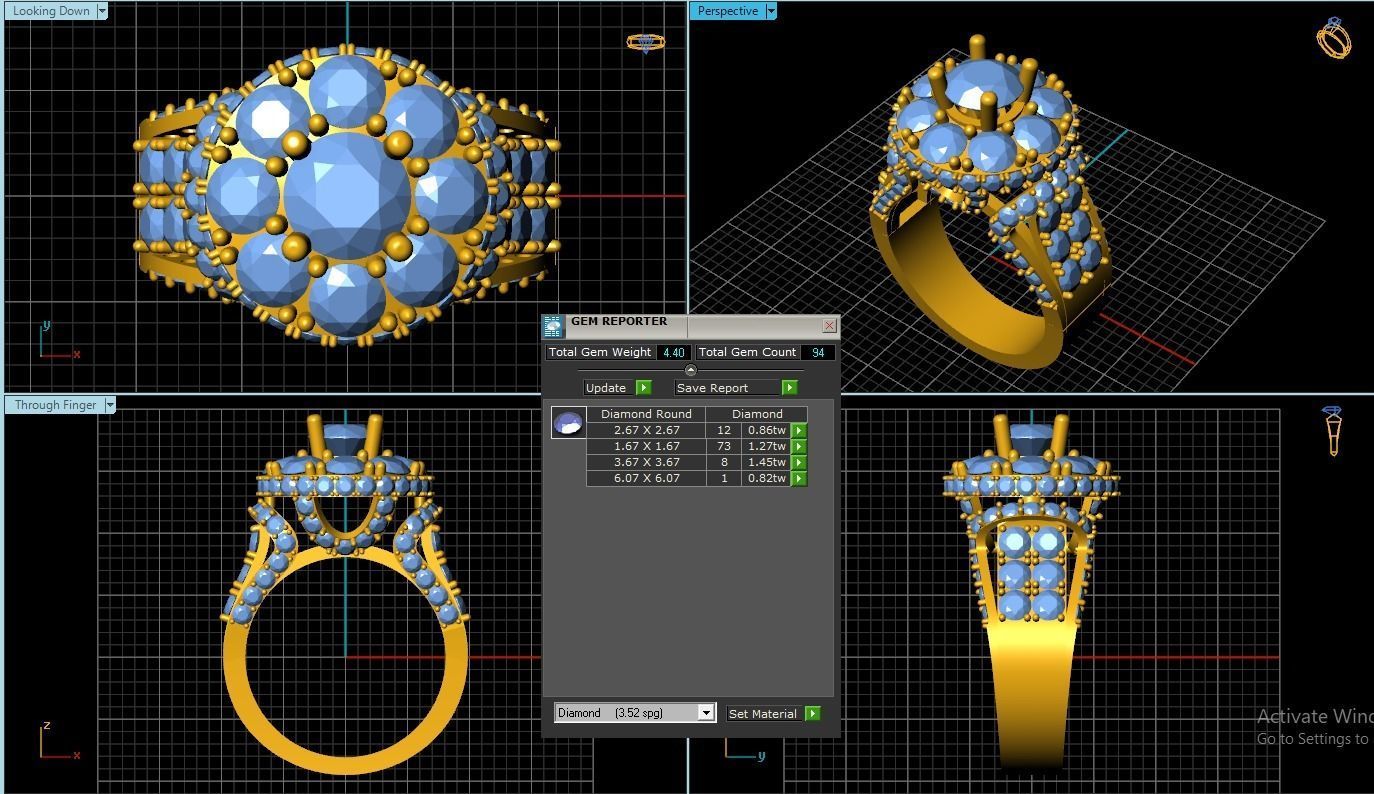Click green arrow for 3.67 X 3.67 row

pos(798,462)
